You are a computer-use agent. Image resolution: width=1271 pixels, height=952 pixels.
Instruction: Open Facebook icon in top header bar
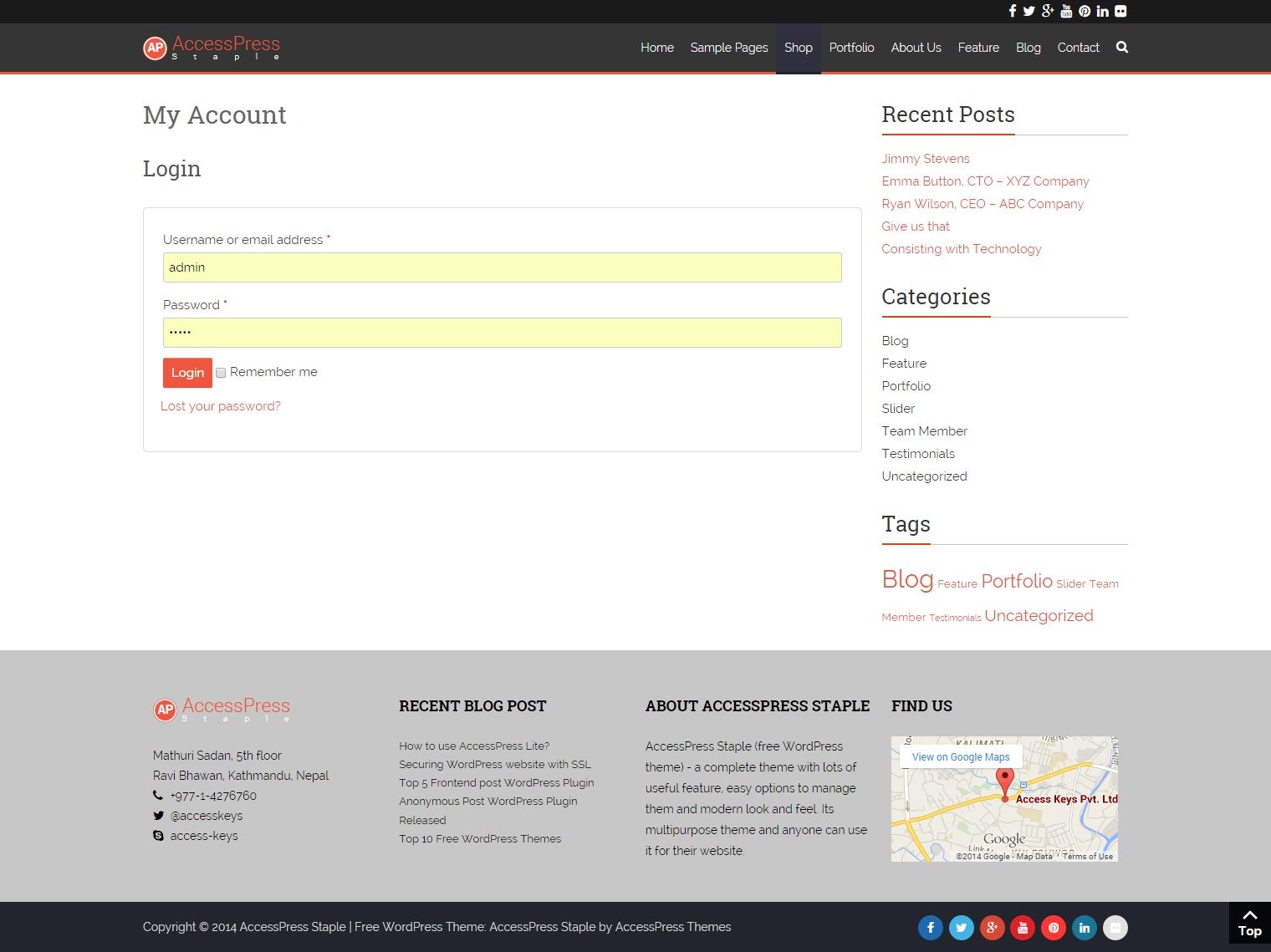1012,11
